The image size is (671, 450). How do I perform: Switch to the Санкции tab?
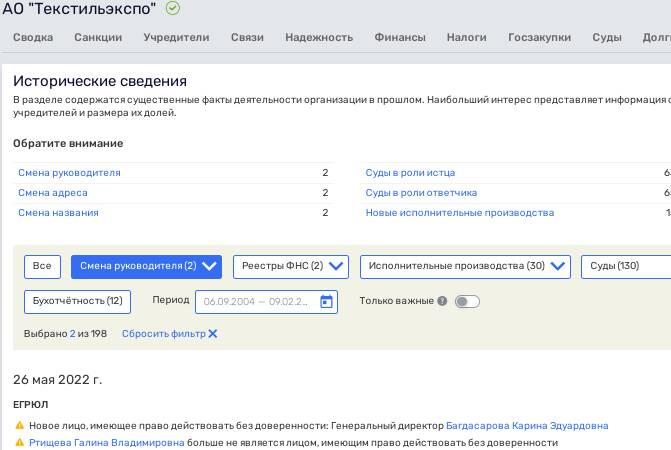[x=98, y=38]
